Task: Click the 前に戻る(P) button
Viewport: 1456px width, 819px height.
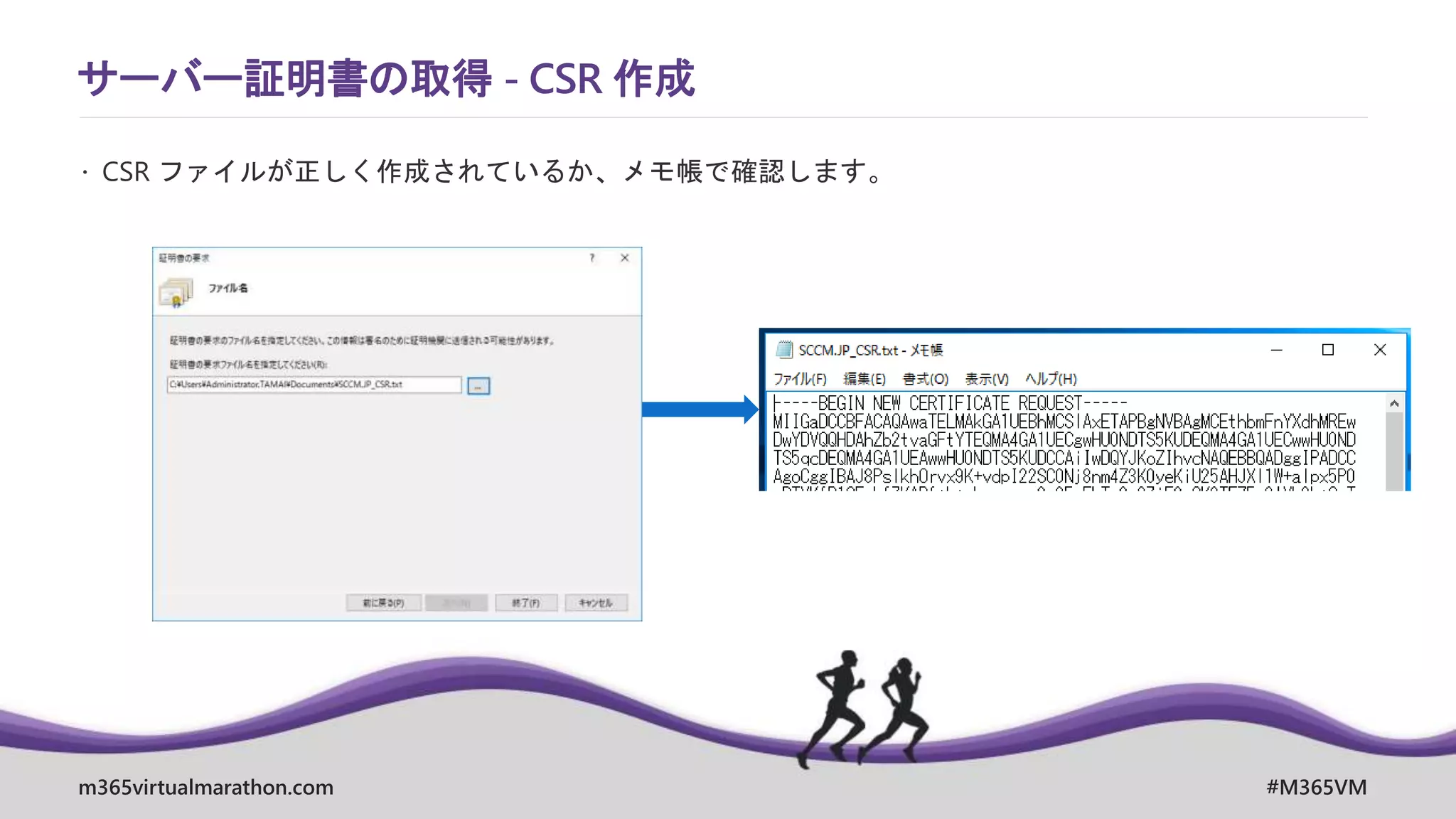Action: point(384,603)
